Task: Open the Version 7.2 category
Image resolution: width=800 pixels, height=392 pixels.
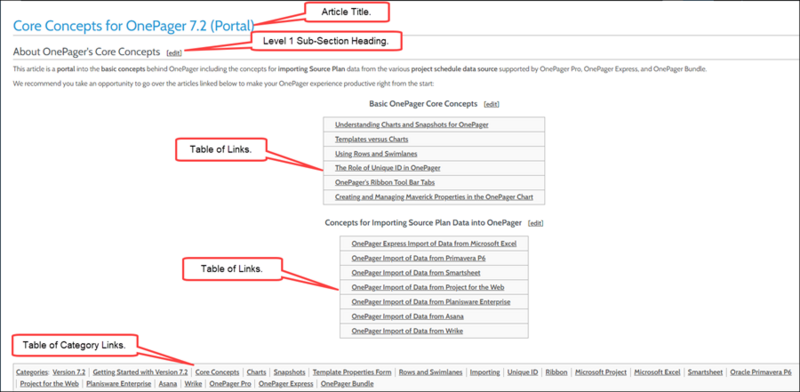Action: click(69, 373)
